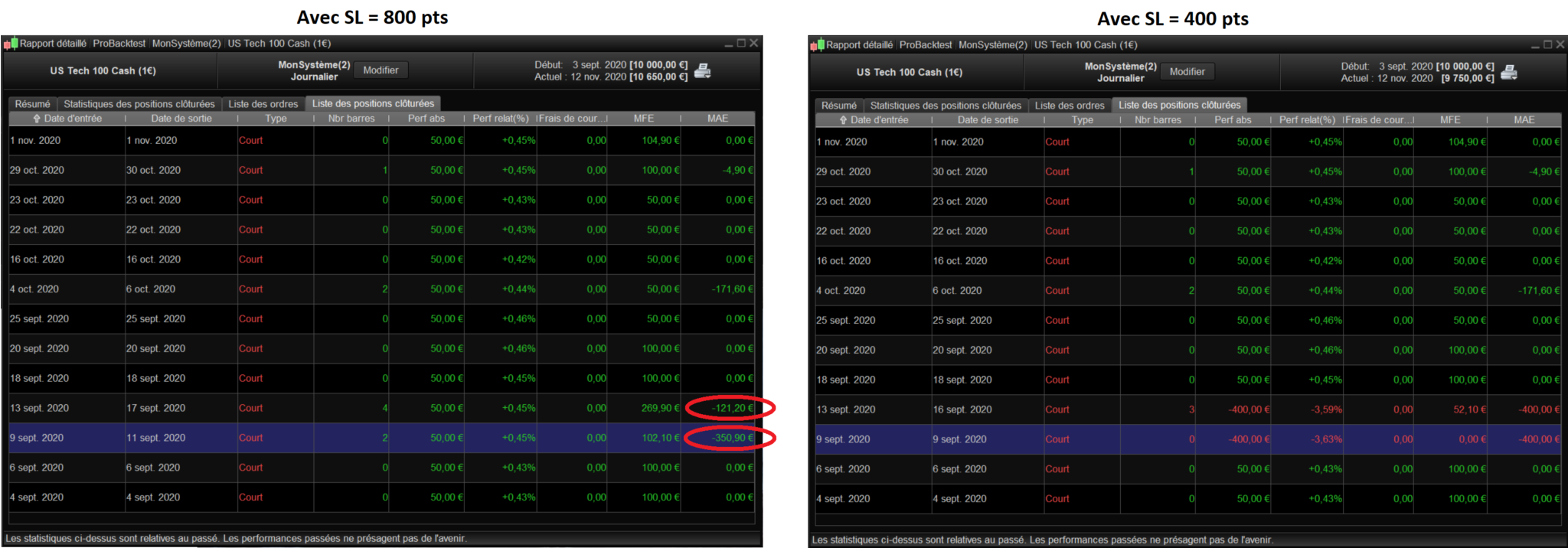
Task: Click Modifier button in right window
Action: [x=1187, y=72]
